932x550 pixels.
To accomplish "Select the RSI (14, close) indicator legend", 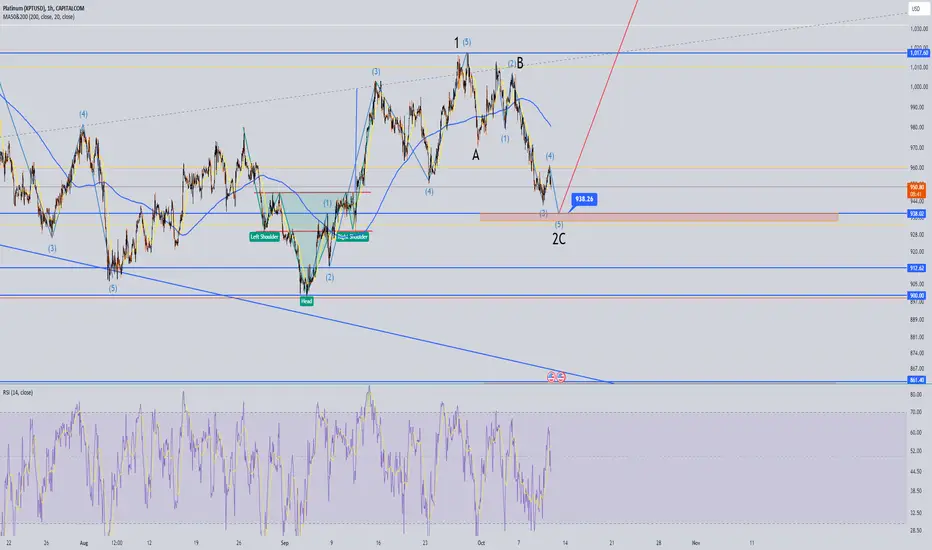I will click(18, 392).
